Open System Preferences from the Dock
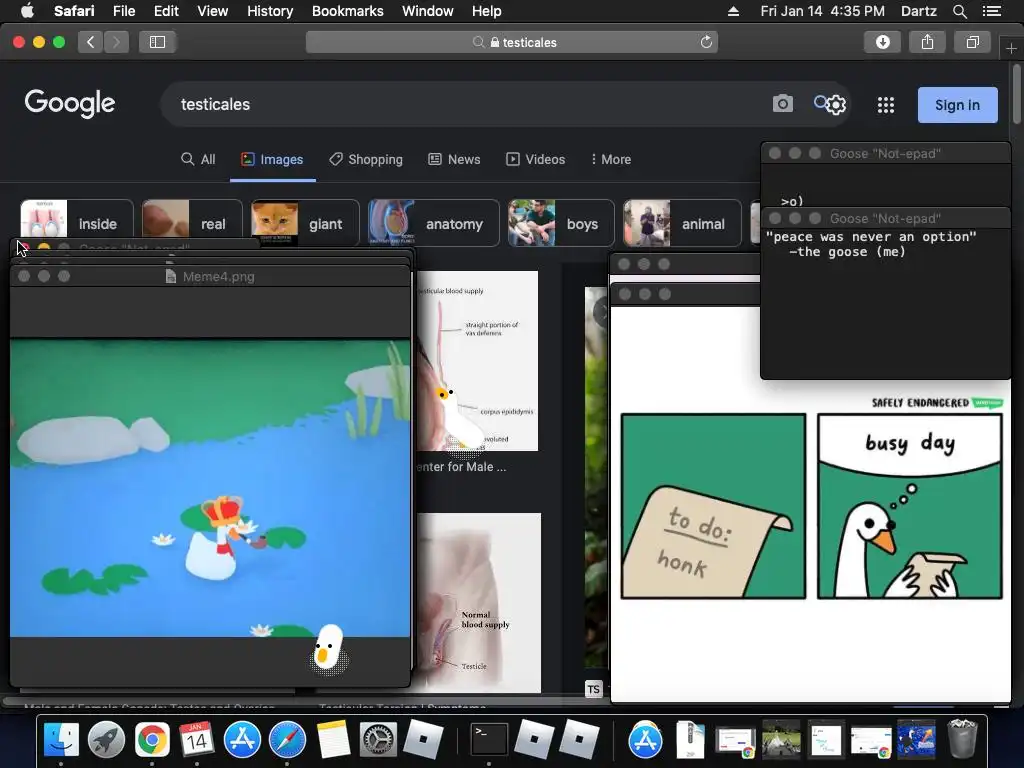 [378, 740]
